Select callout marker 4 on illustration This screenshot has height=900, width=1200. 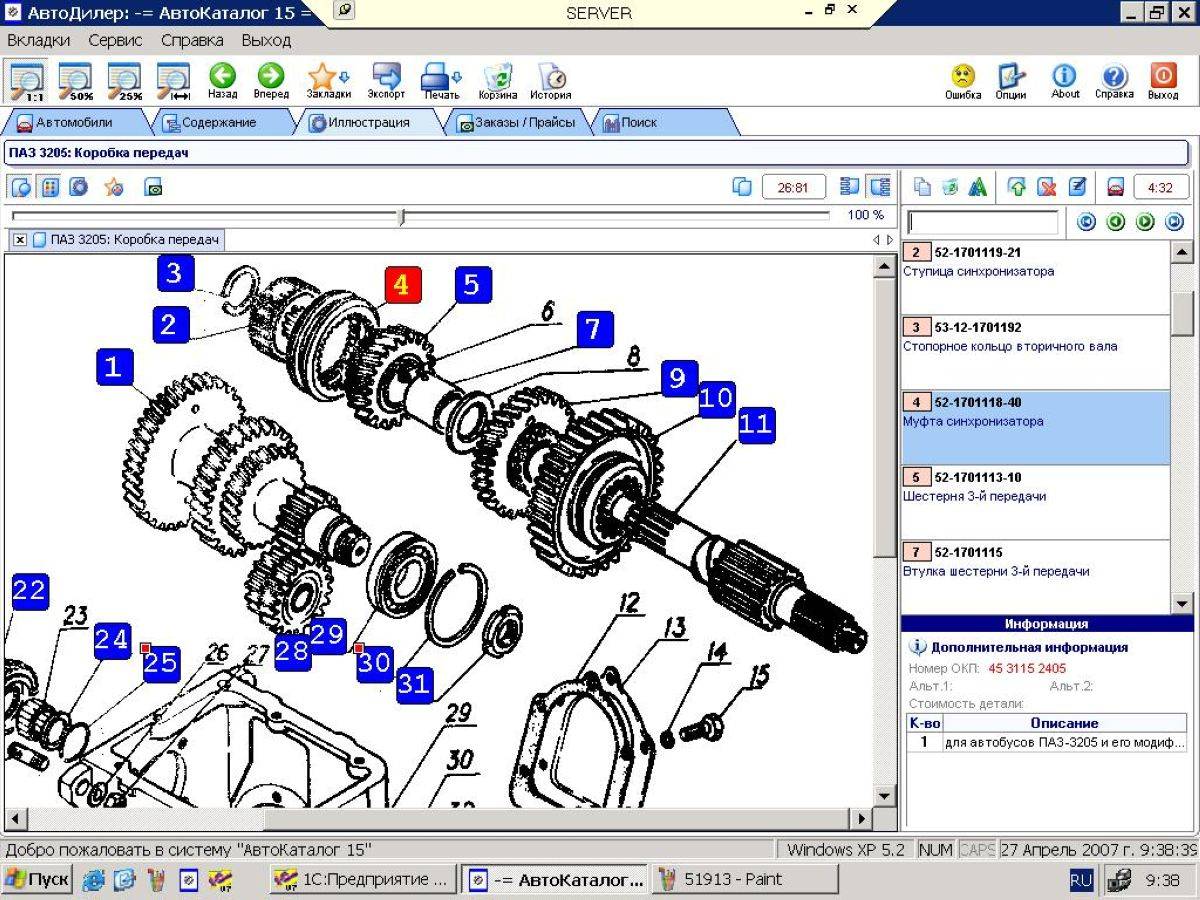pos(401,284)
